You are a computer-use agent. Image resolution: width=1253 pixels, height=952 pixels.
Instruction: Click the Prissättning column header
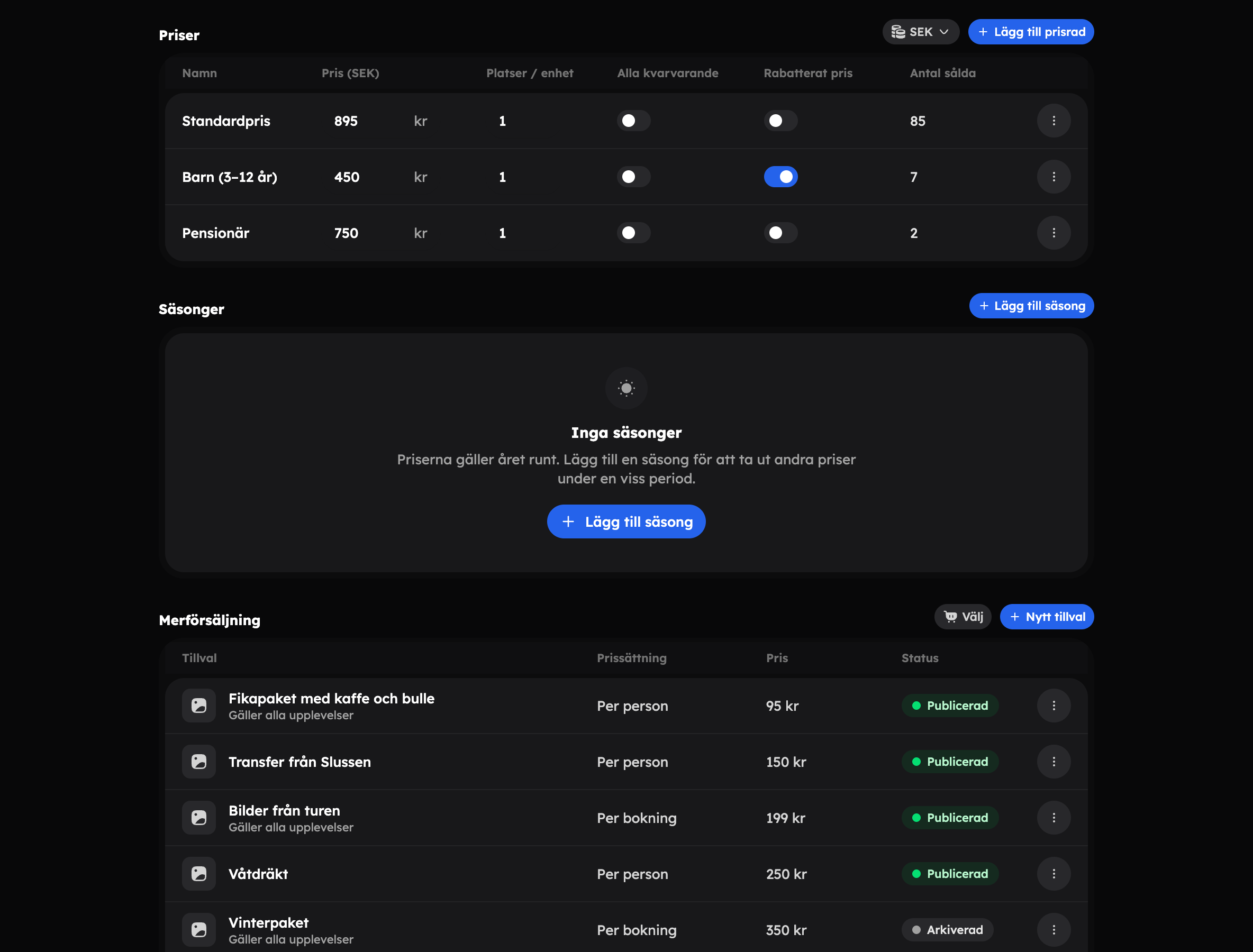(632, 658)
